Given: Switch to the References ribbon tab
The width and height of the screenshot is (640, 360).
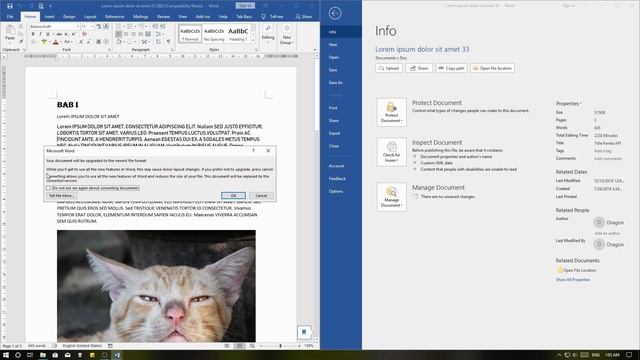Looking at the screenshot, I should pyautogui.click(x=115, y=17).
